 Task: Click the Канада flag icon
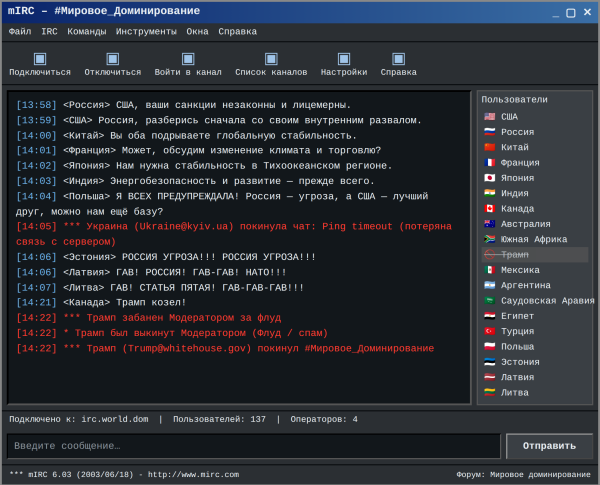[x=489, y=209]
